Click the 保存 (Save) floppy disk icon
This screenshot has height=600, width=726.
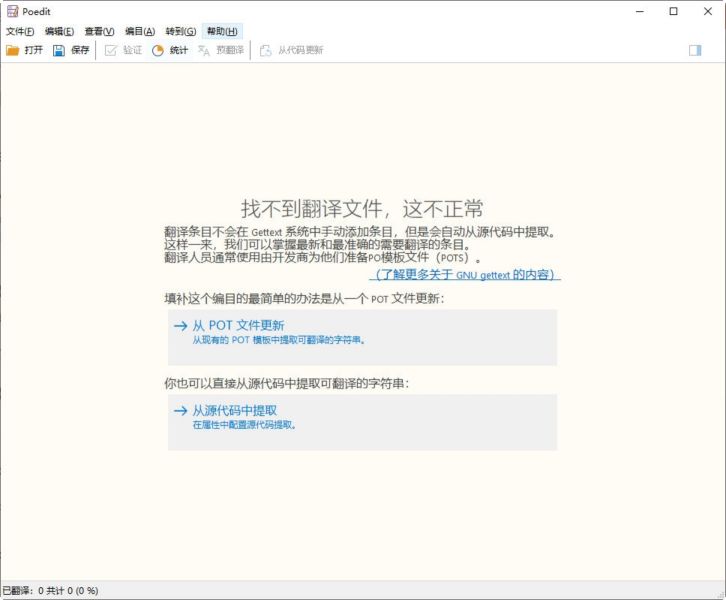coord(59,50)
